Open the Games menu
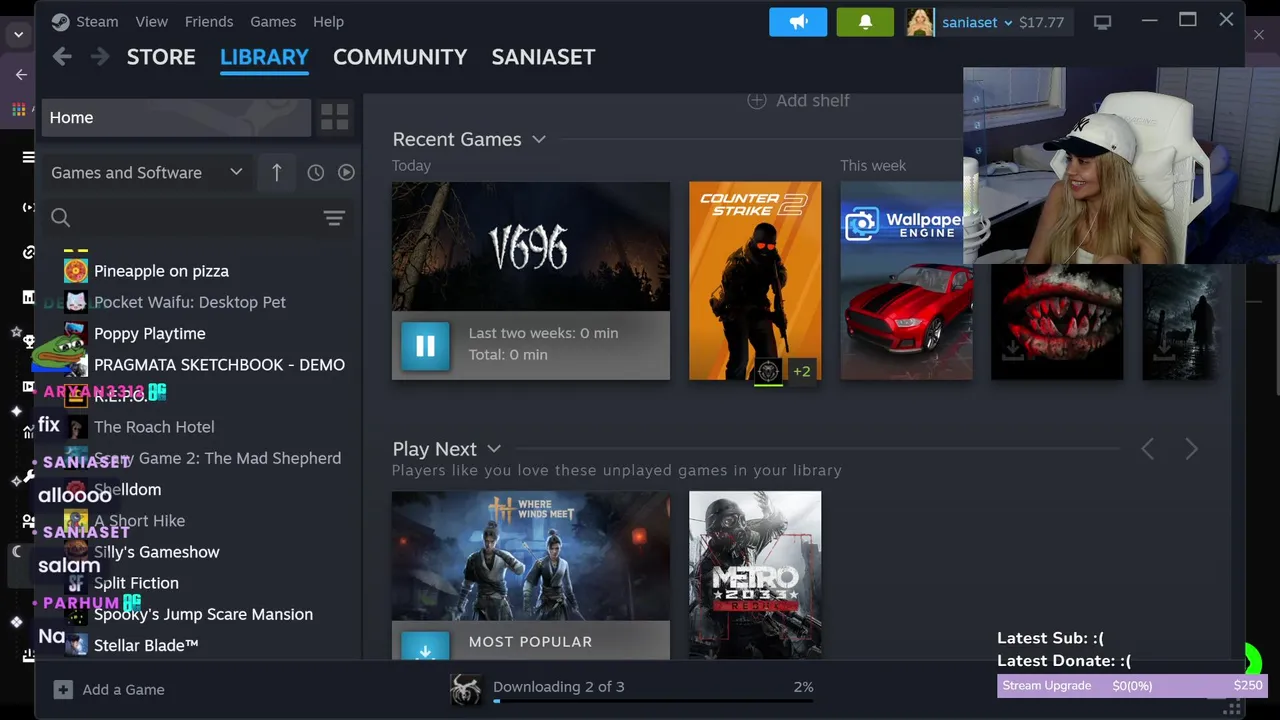 point(273,21)
